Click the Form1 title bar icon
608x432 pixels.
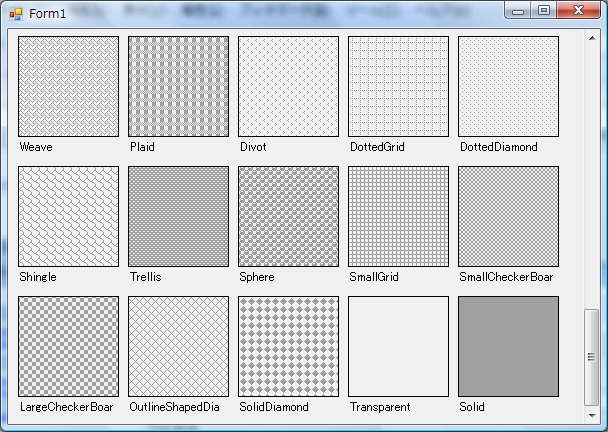tap(16, 13)
